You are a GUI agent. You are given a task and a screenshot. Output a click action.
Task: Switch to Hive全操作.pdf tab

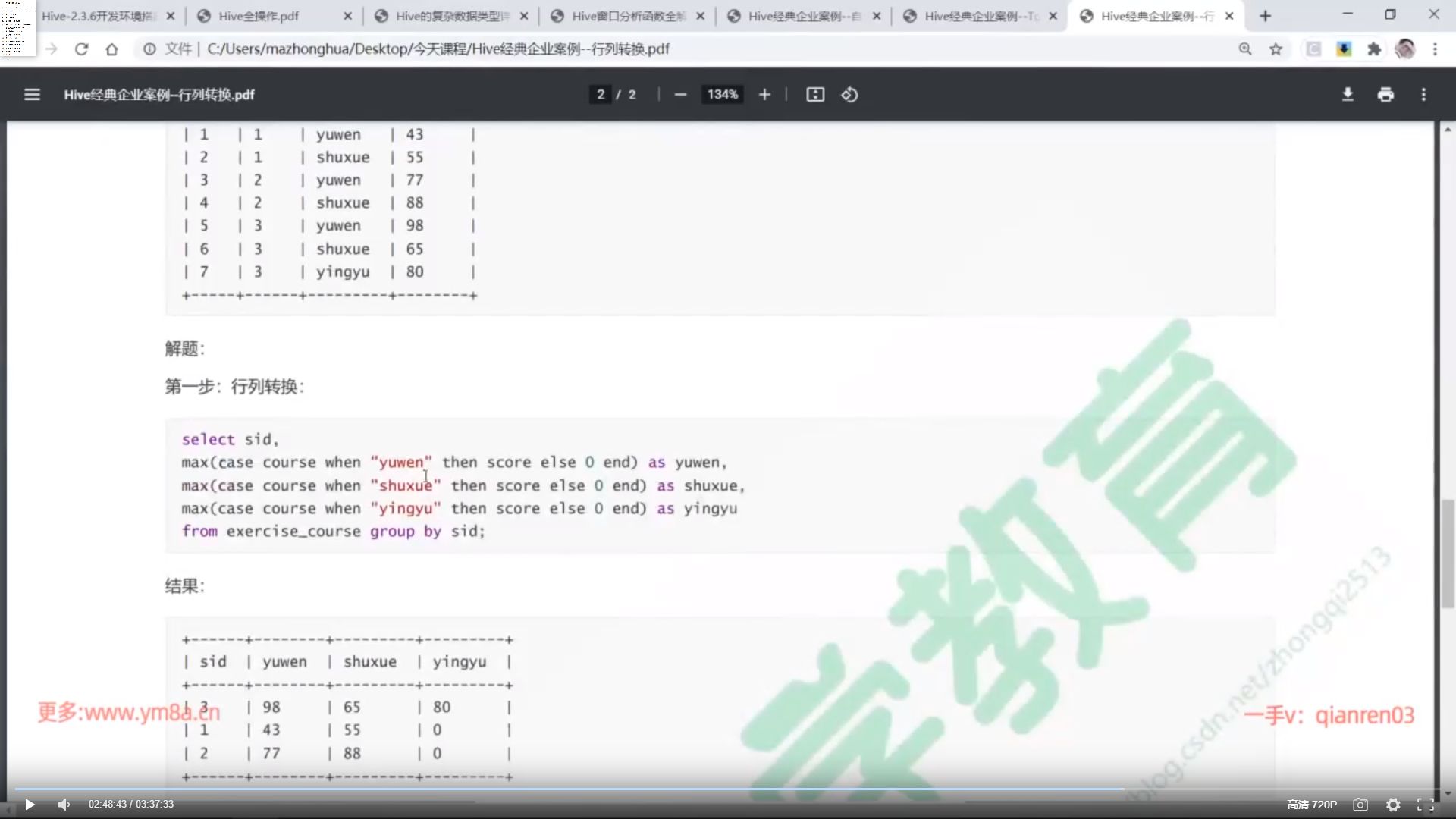(259, 16)
